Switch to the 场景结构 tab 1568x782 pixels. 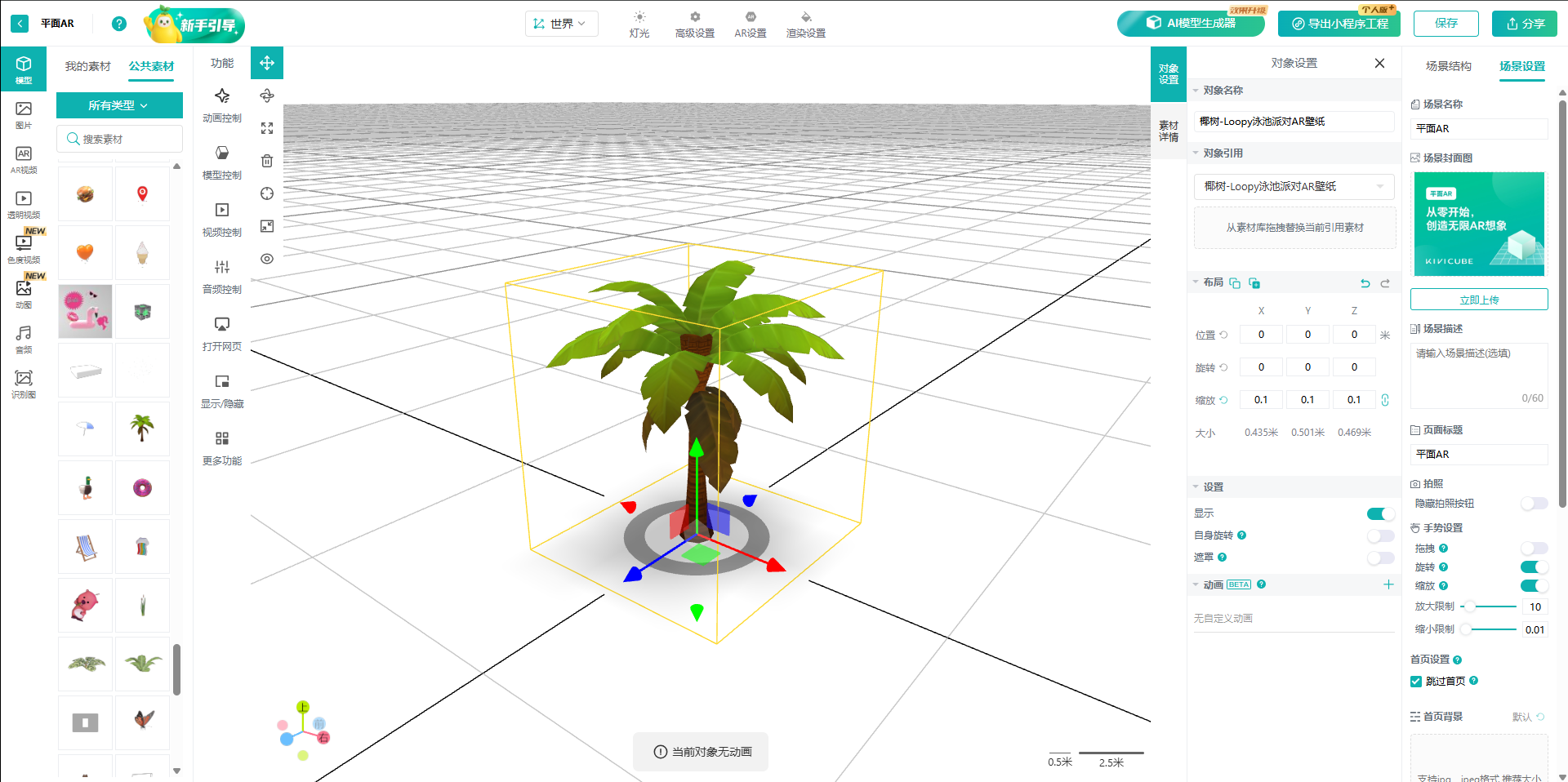(1448, 66)
